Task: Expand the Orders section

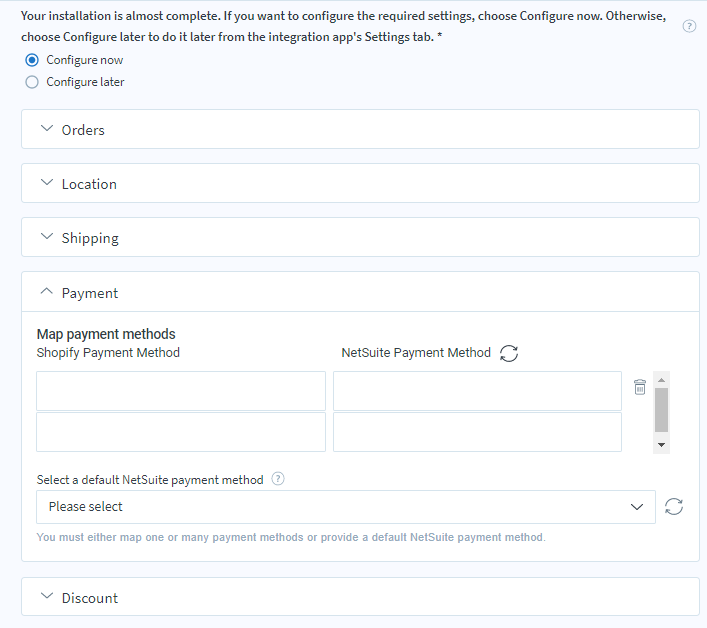Action: (x=360, y=129)
